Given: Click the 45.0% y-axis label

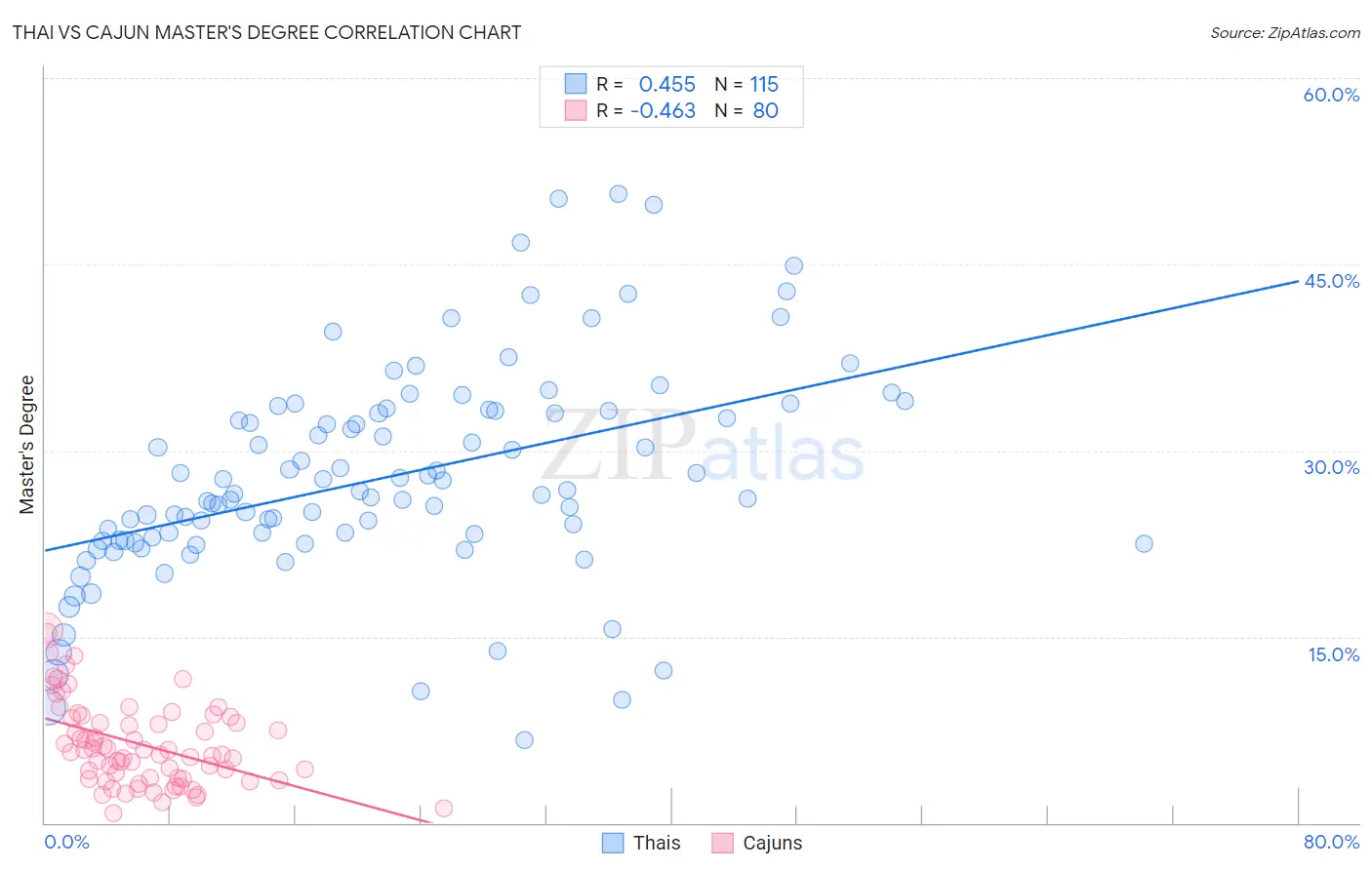Looking at the screenshot, I should [x=1331, y=281].
